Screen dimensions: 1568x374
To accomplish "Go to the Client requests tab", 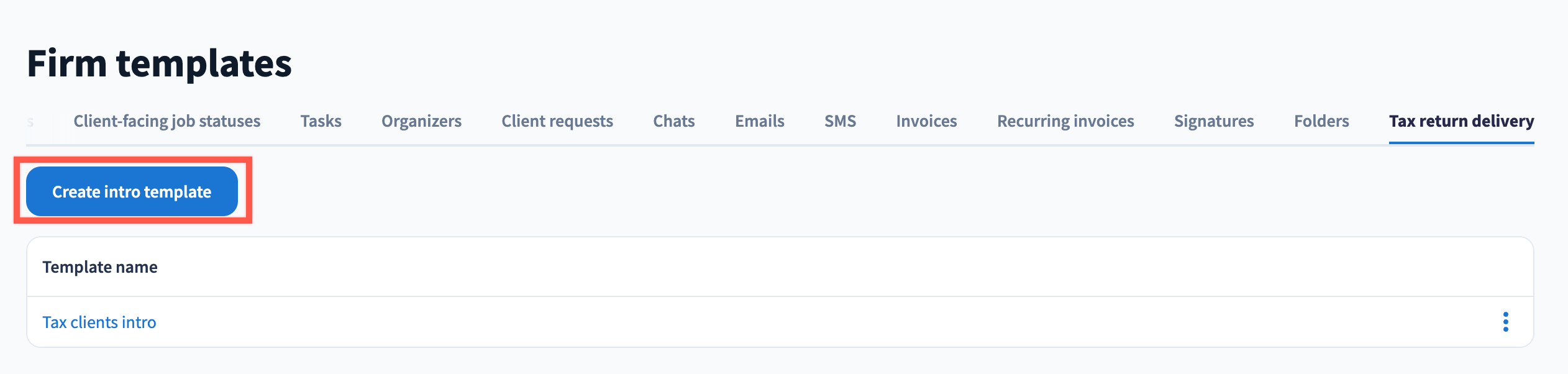I will [557, 121].
